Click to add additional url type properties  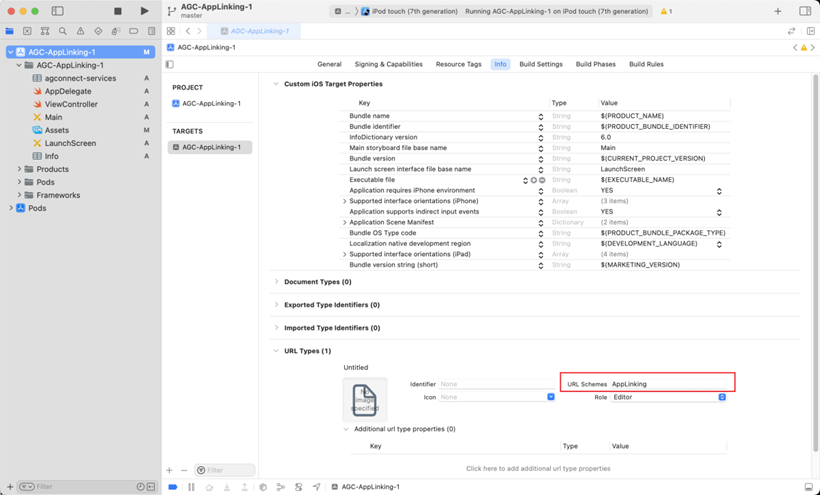[538, 468]
